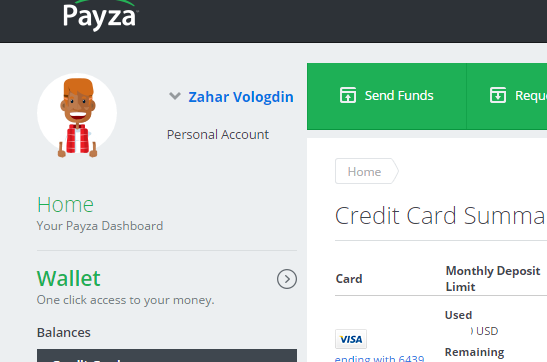Click the Send Funds upload icon
547x362 pixels.
point(348,95)
